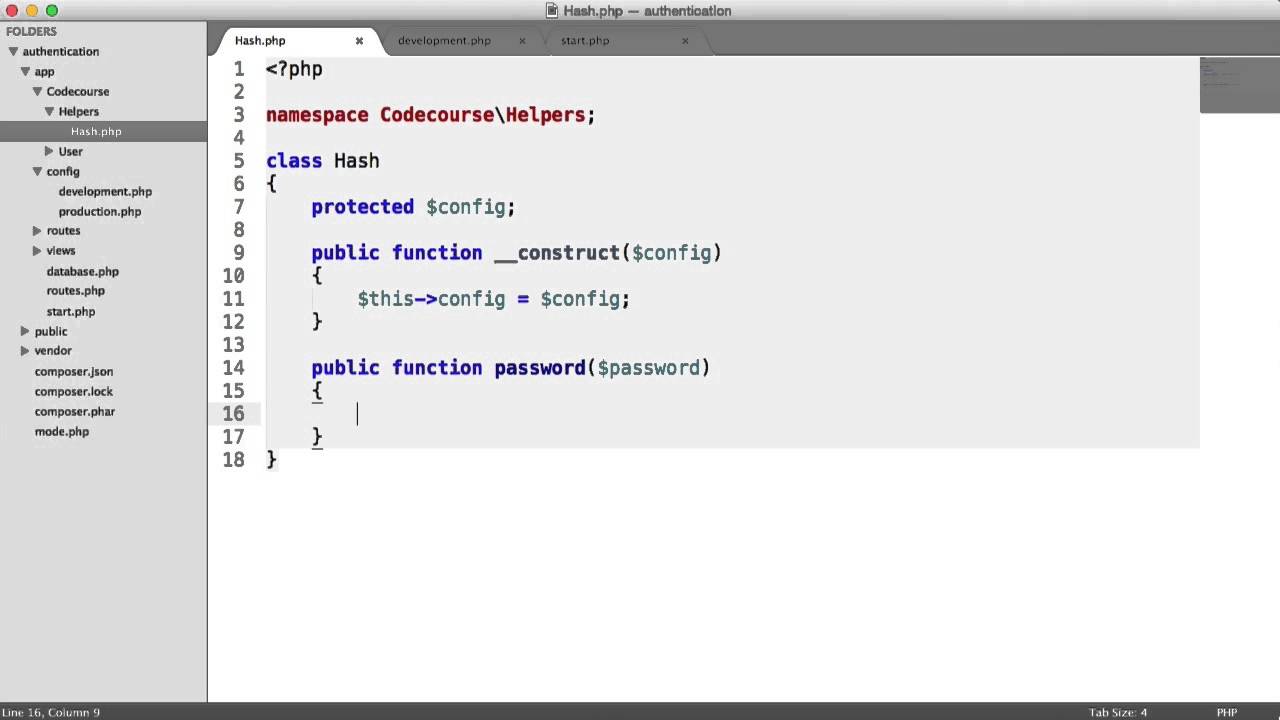
Task: Switch to the Hash.php tab
Action: pos(260,41)
